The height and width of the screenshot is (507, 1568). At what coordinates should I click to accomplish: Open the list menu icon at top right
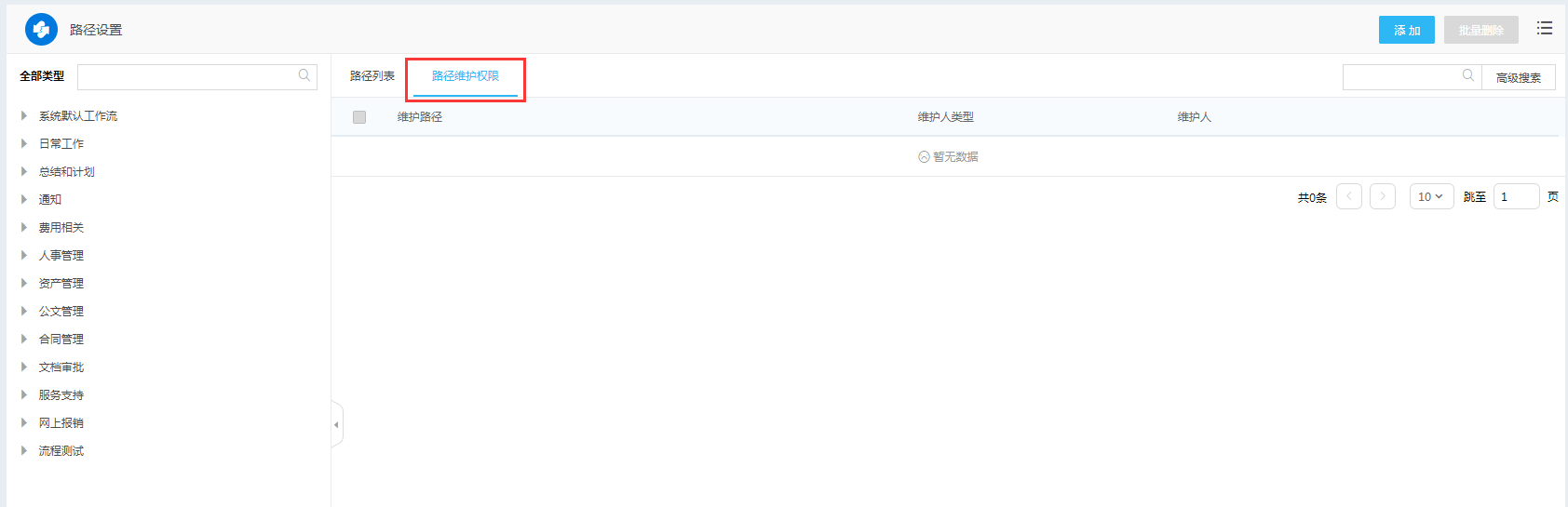pyautogui.click(x=1545, y=29)
